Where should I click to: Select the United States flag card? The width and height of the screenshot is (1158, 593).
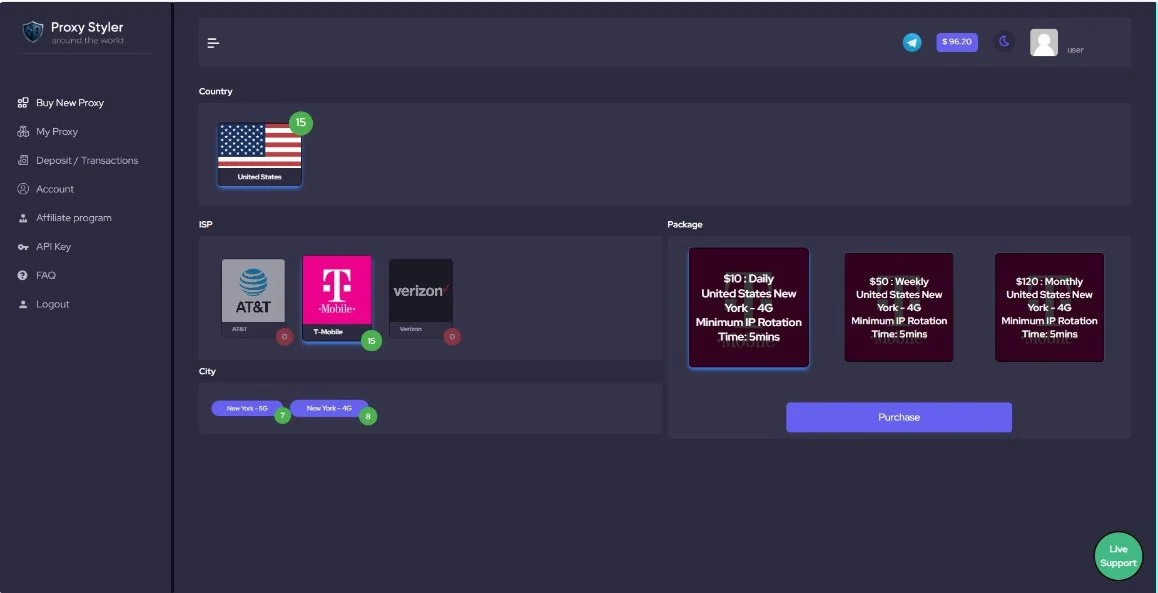[x=259, y=153]
